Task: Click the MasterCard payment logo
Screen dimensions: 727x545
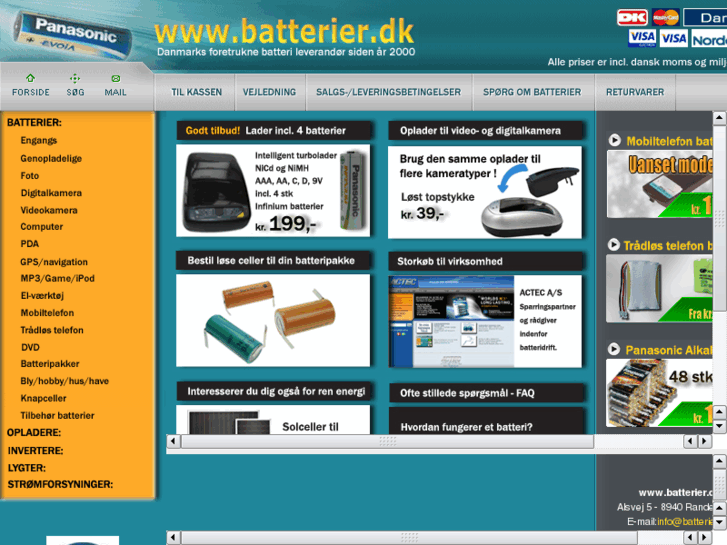Action: 666,18
